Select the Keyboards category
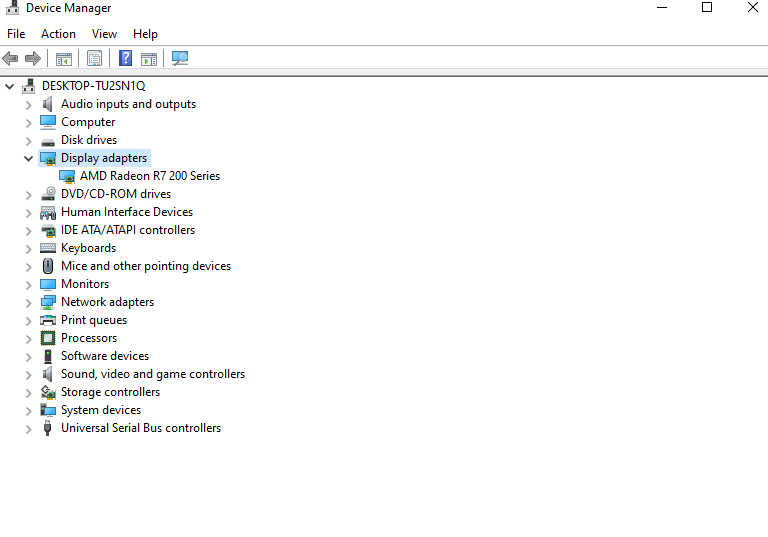The image size is (768, 537). pos(88,248)
